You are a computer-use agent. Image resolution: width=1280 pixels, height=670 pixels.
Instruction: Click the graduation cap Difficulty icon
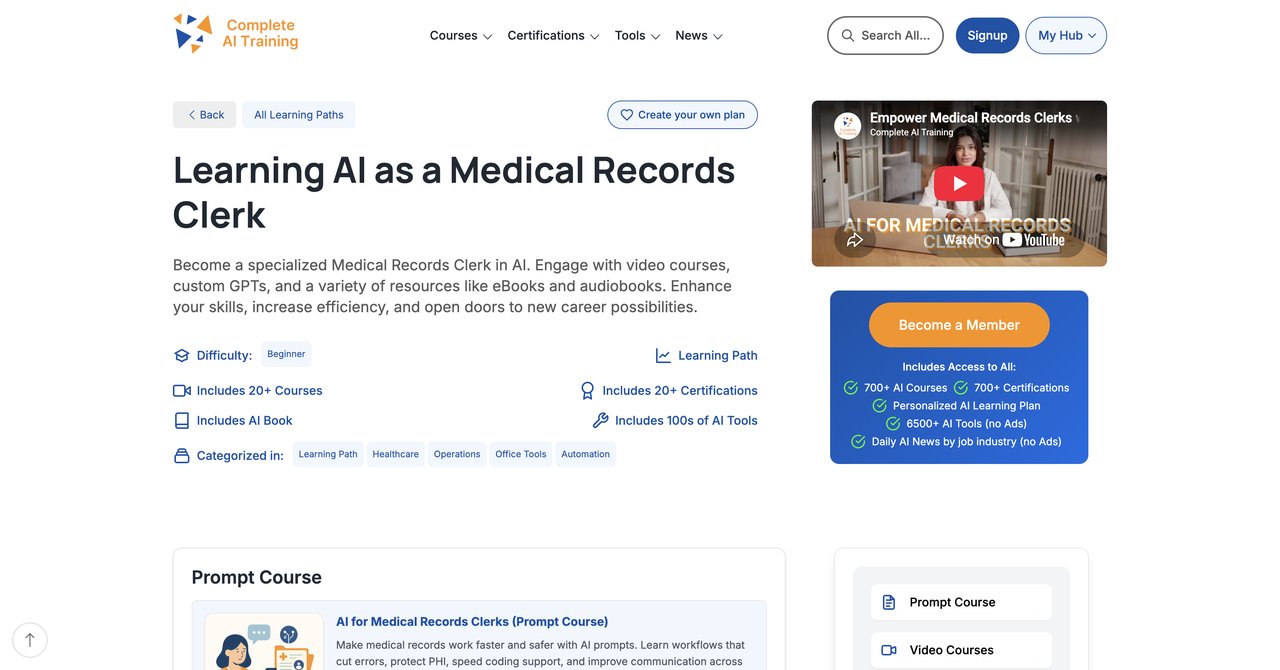point(181,355)
